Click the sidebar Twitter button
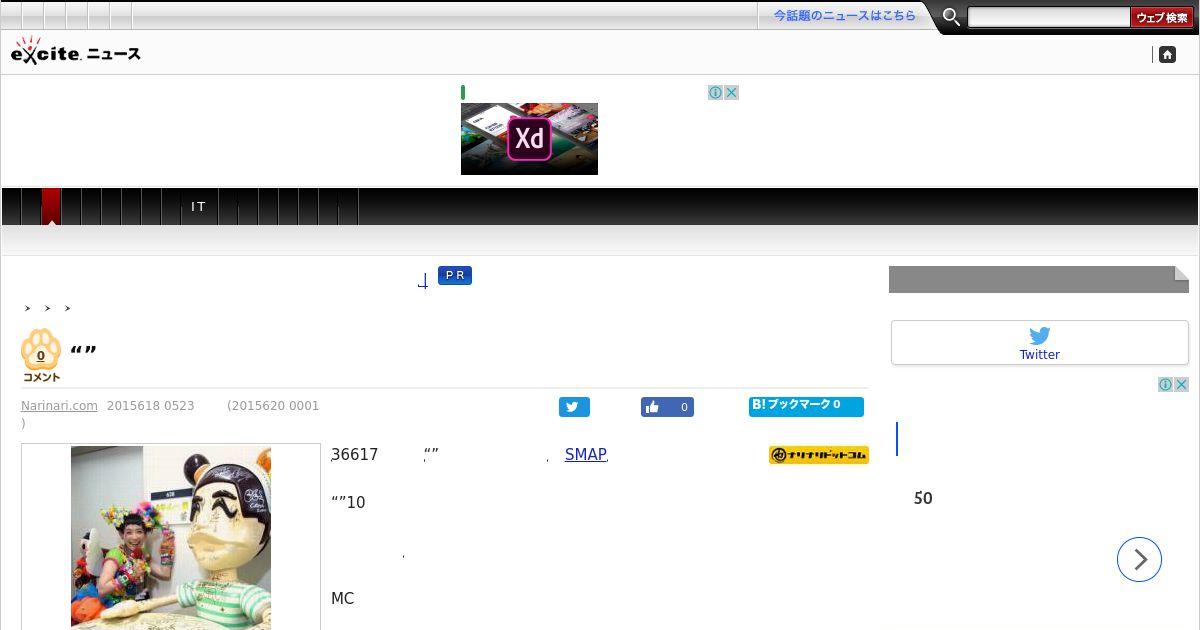Viewport: 1200px width, 630px height. pos(1040,343)
